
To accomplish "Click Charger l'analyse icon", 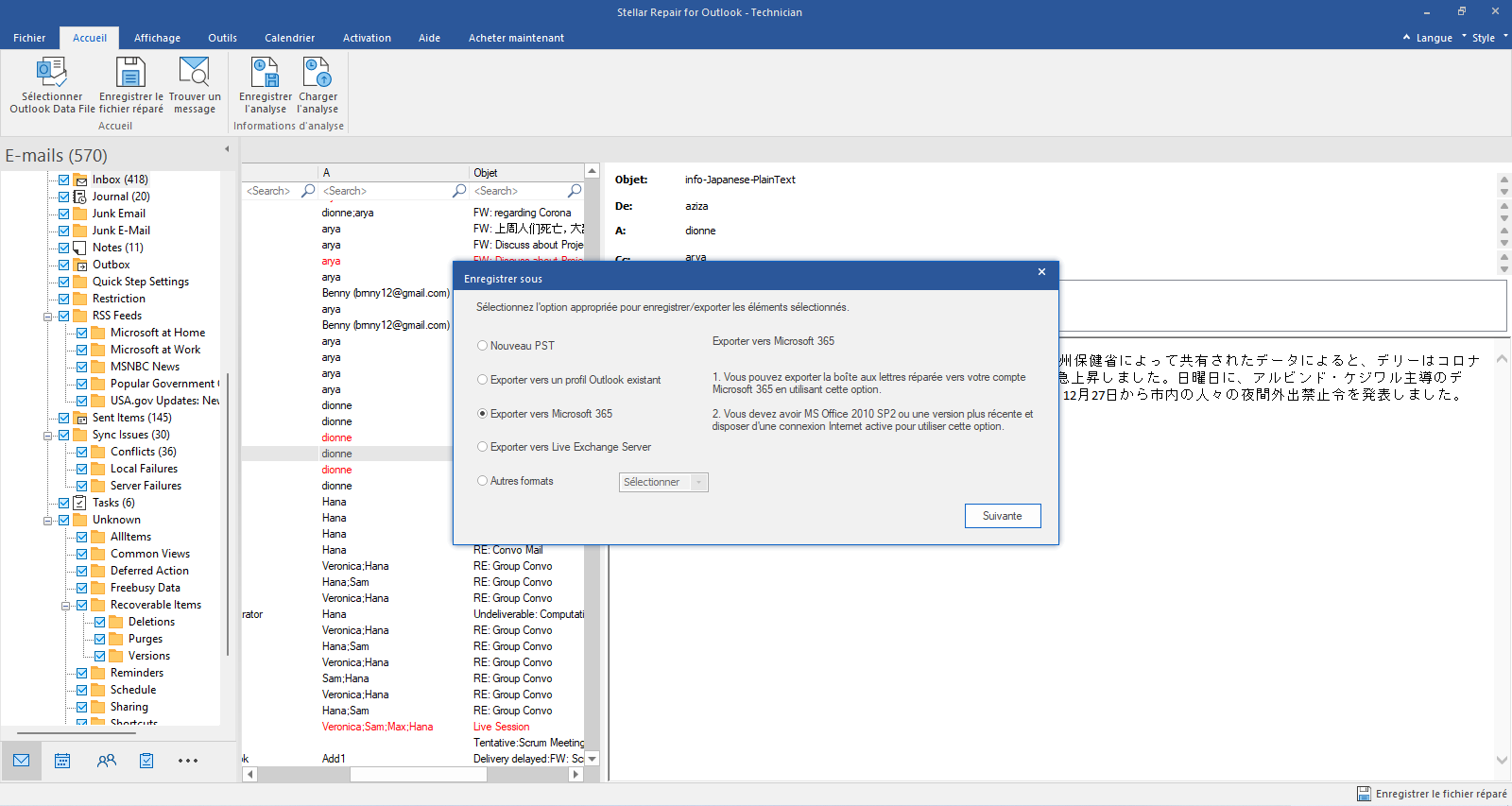I will (318, 72).
